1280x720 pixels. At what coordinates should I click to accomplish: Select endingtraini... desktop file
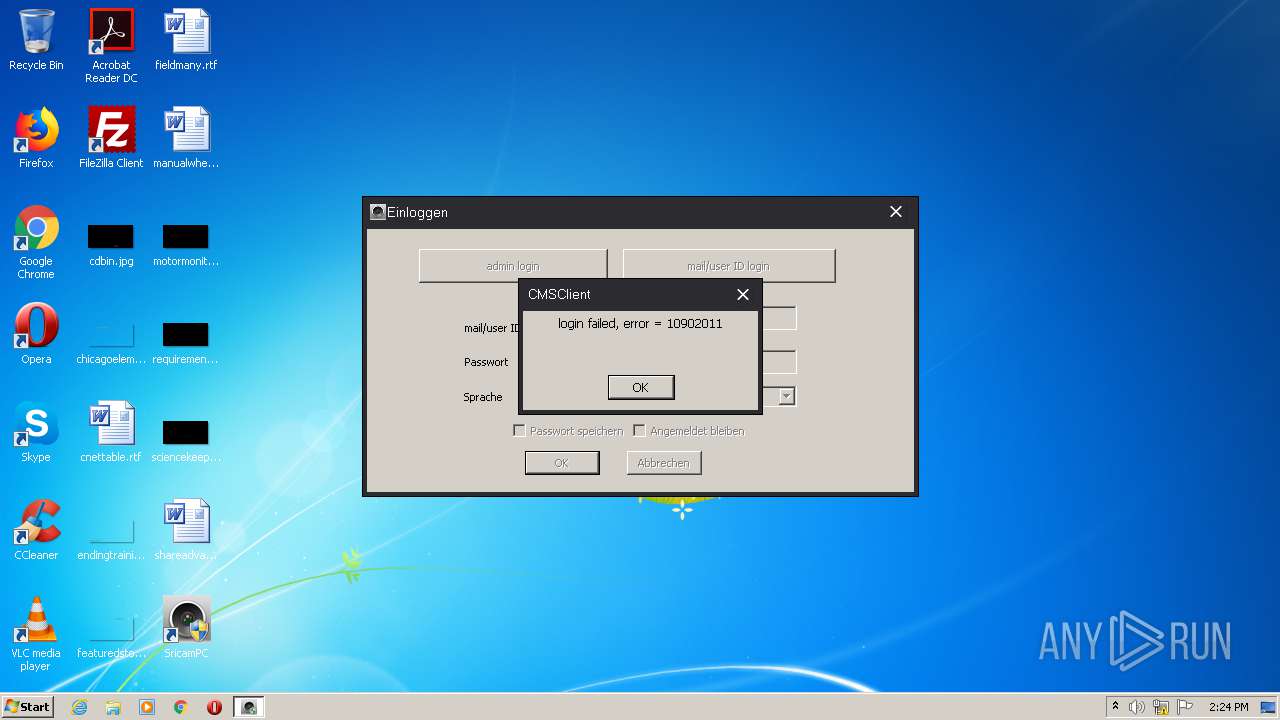[111, 538]
